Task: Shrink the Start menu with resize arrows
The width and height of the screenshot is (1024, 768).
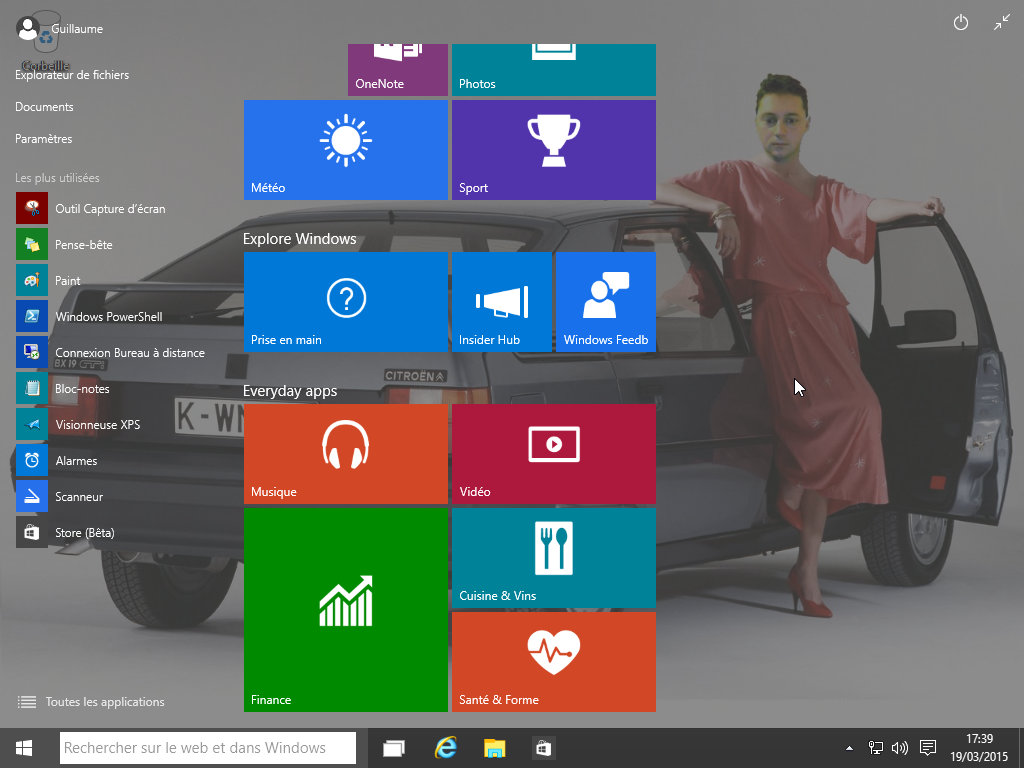Action: click(x=1002, y=23)
